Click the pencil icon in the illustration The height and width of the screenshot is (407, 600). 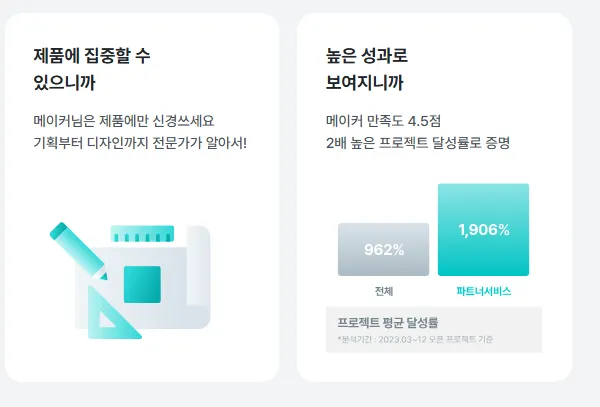tap(79, 251)
